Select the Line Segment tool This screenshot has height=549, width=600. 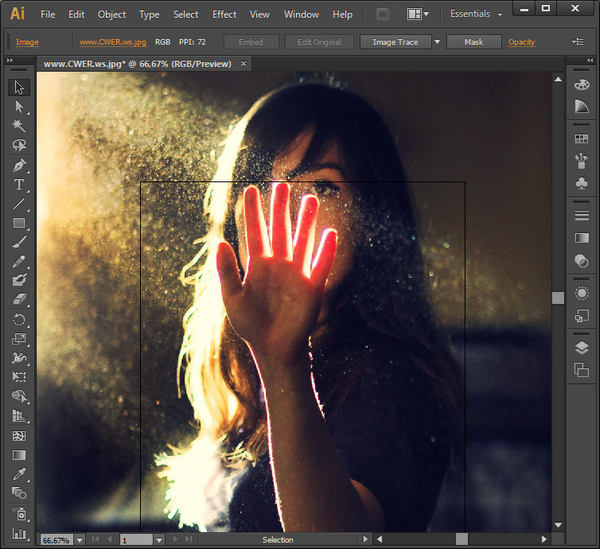19,204
